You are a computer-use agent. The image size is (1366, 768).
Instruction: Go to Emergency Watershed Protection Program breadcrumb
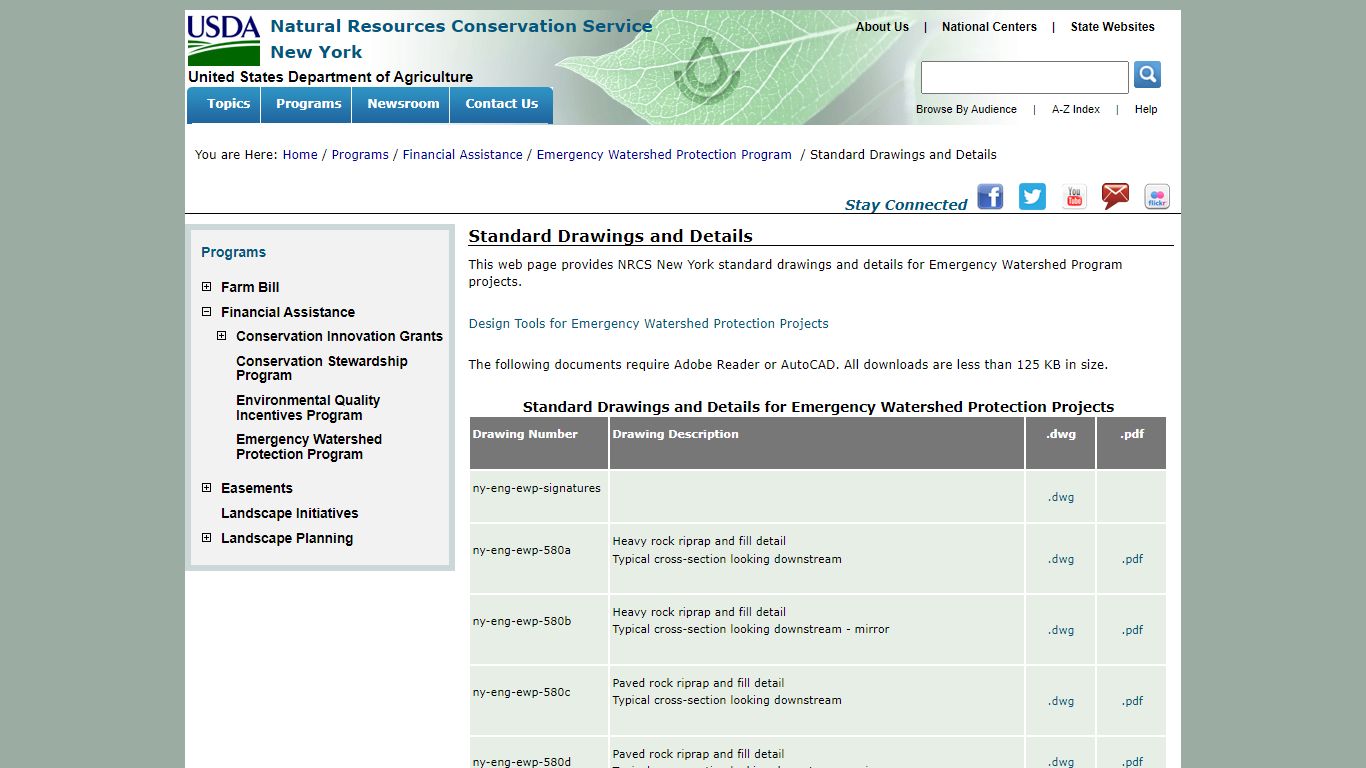[664, 155]
